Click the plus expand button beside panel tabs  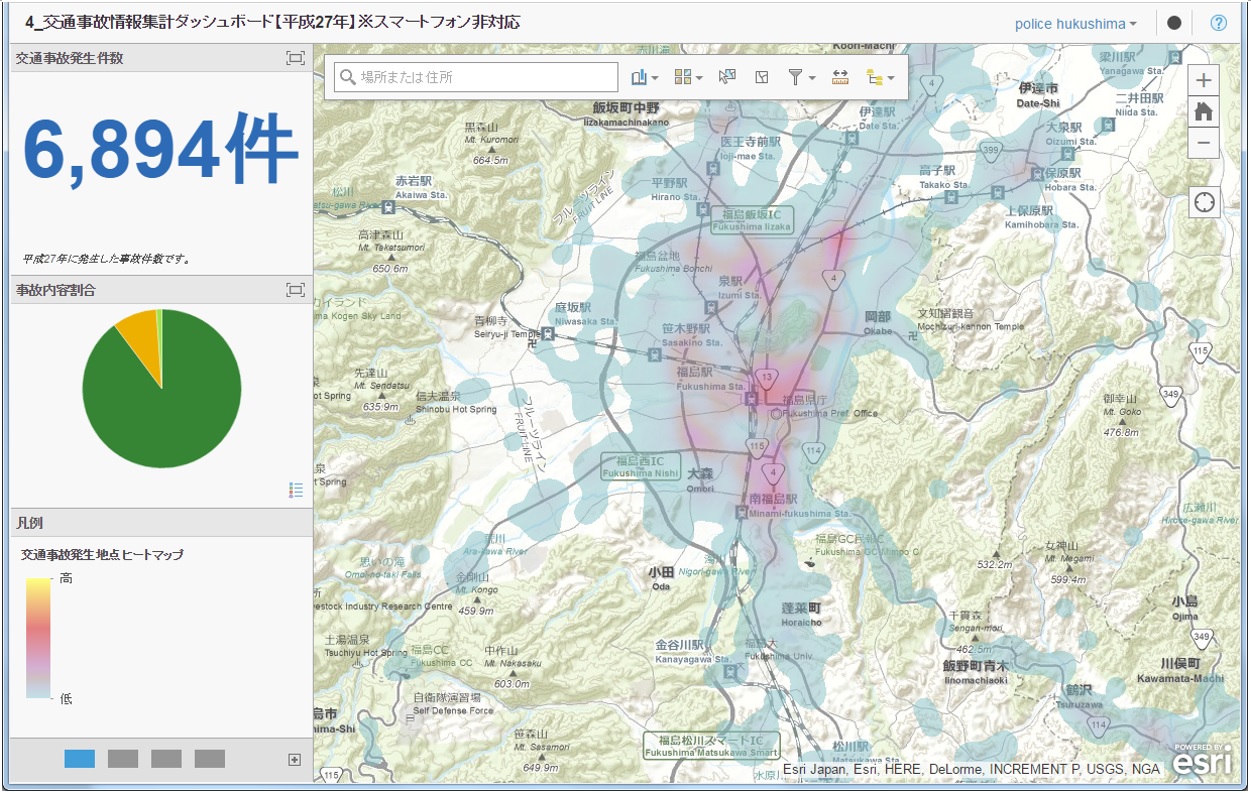click(294, 760)
